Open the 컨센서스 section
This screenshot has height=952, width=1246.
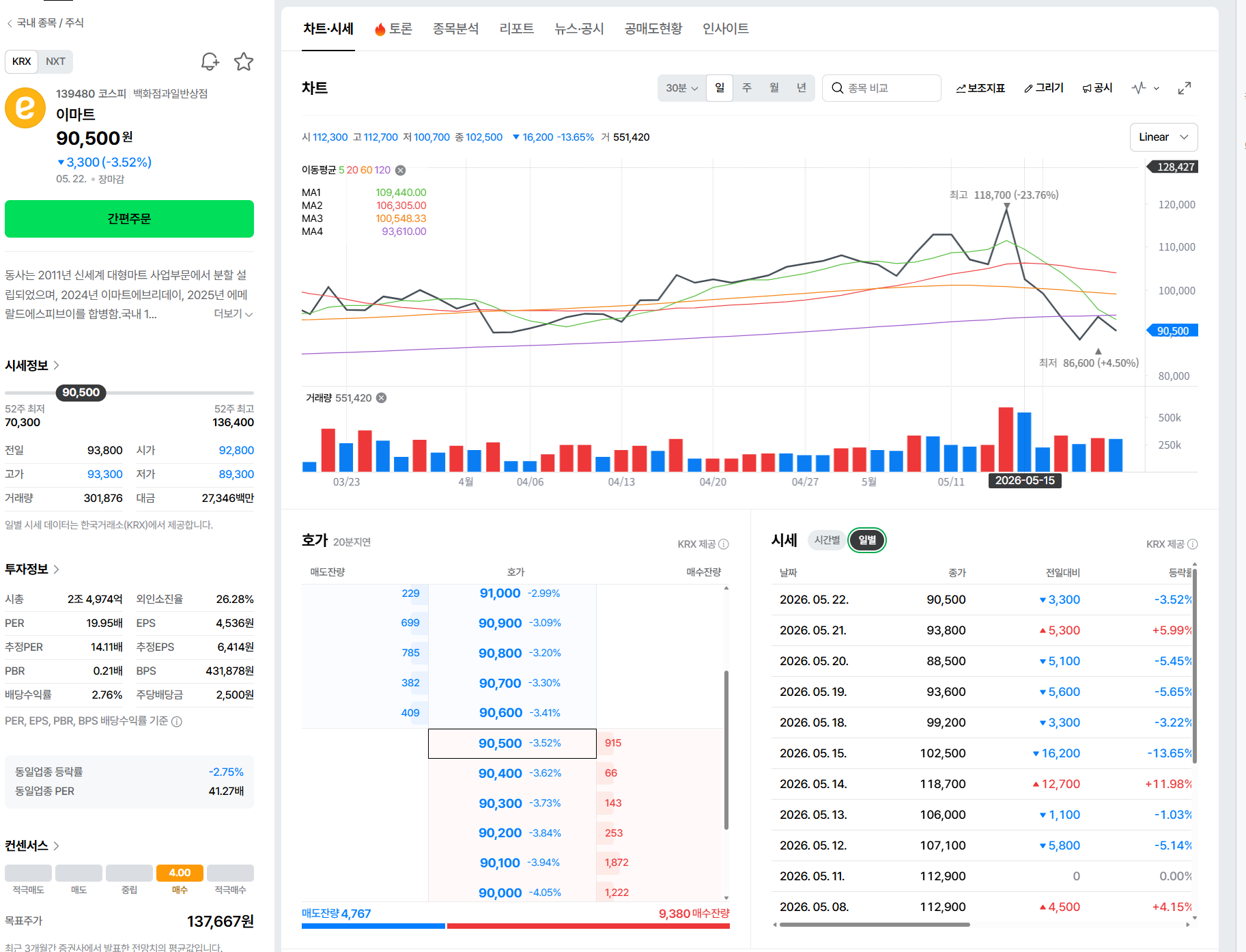click(32, 845)
